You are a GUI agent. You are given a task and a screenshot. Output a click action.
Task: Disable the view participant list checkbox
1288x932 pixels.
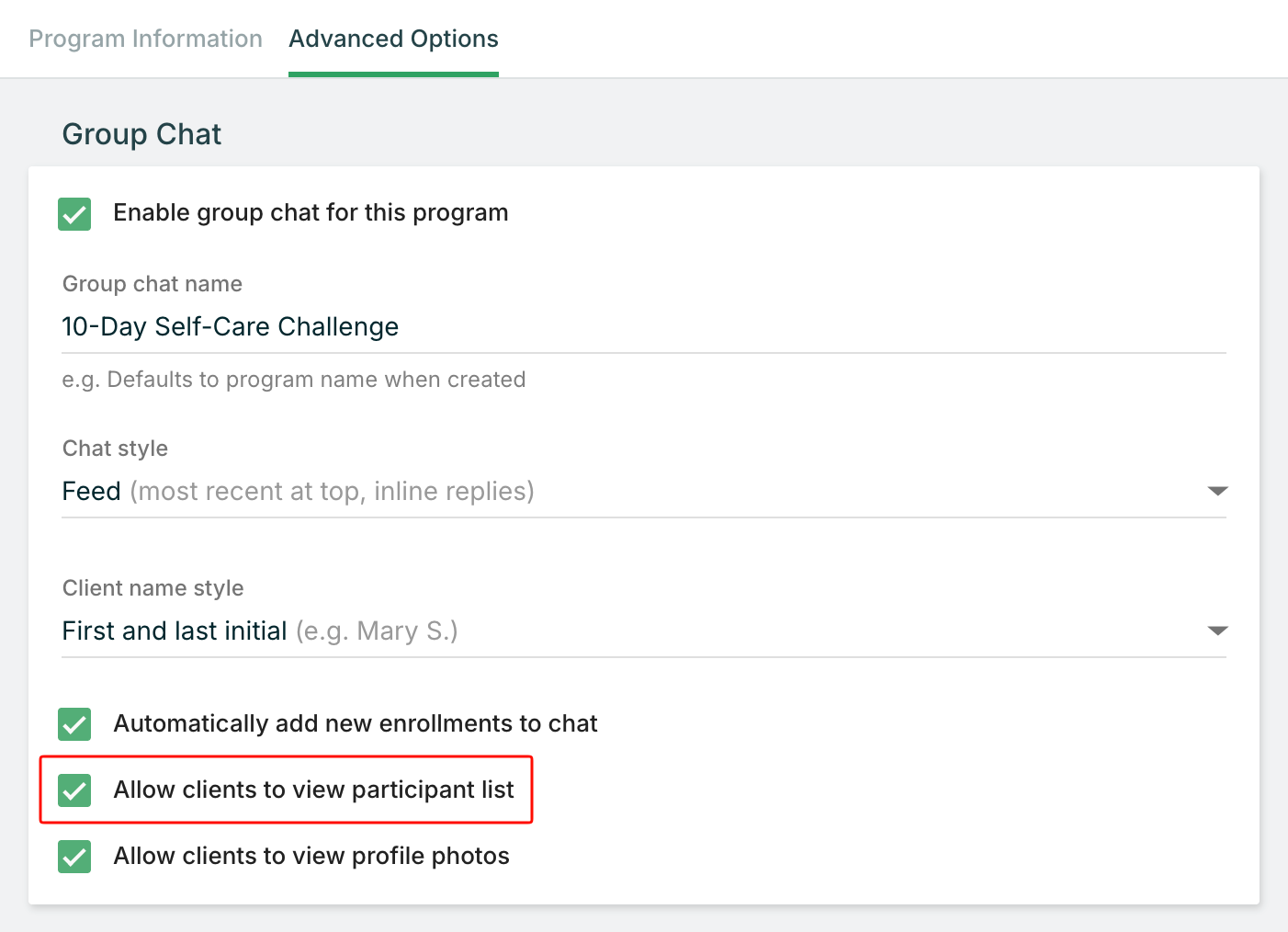click(x=74, y=790)
